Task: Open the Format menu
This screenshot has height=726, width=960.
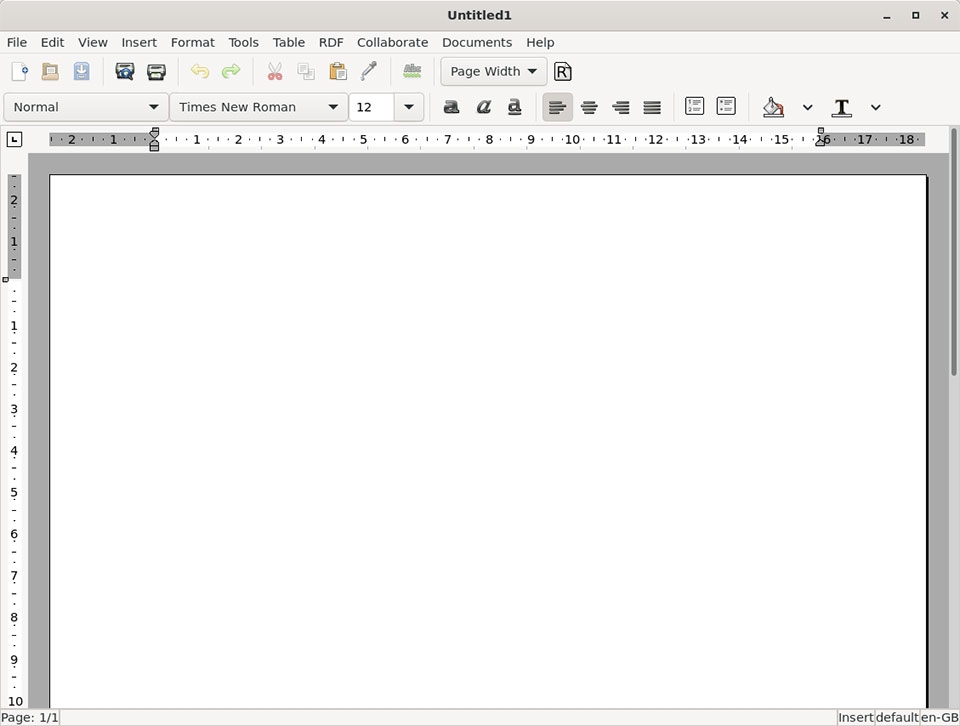Action: click(192, 42)
